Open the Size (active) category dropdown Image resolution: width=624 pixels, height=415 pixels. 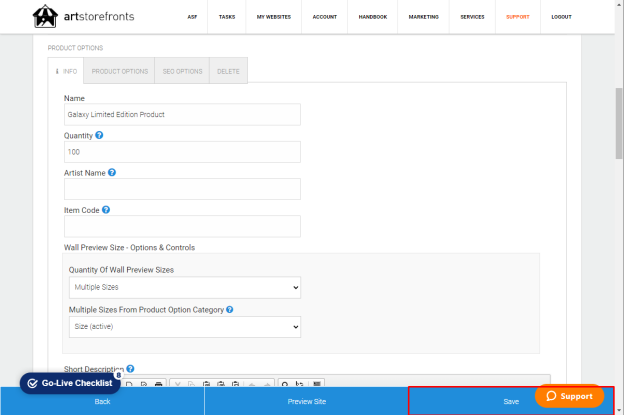point(185,327)
